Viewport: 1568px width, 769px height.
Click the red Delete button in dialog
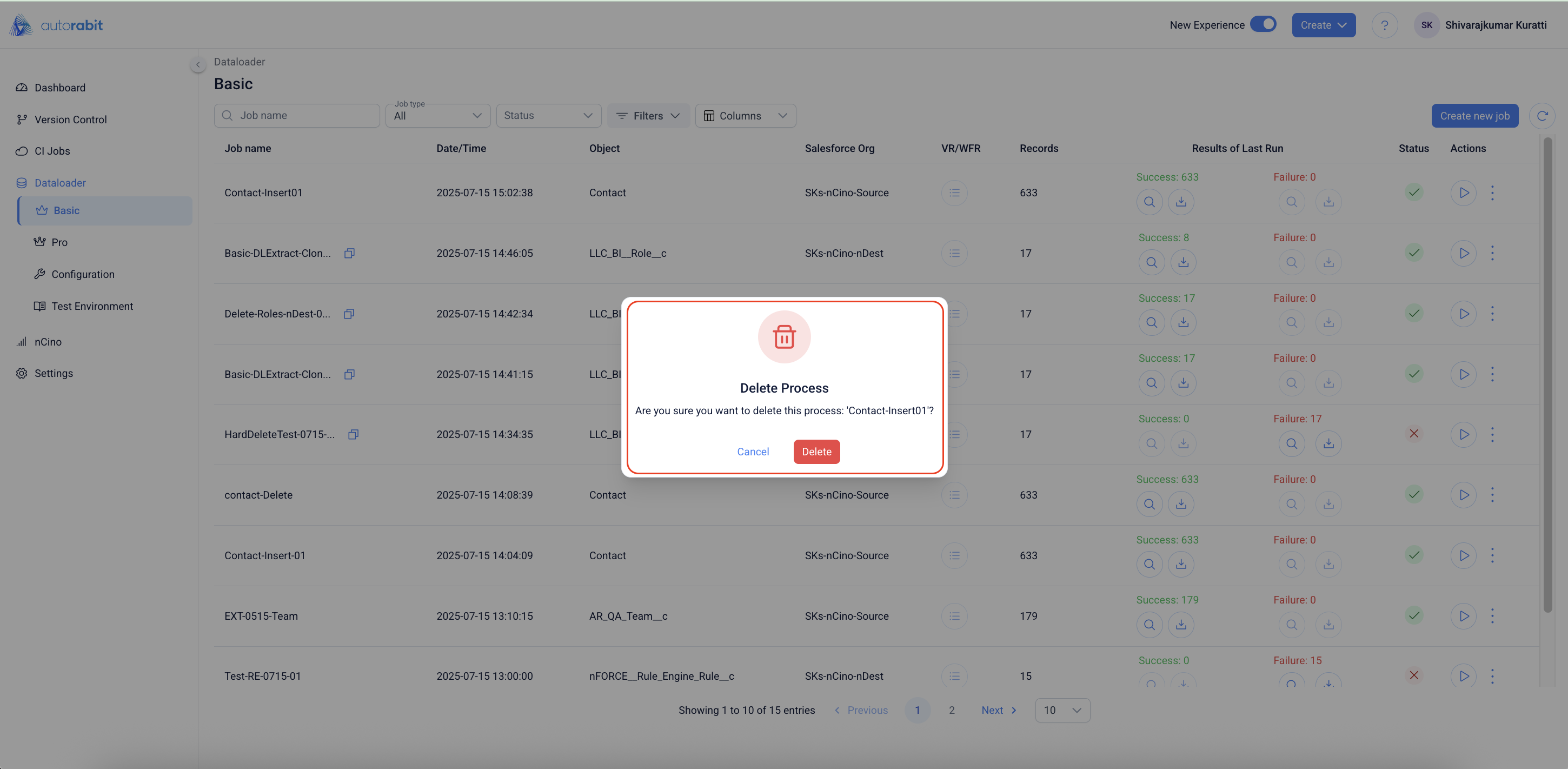click(816, 451)
